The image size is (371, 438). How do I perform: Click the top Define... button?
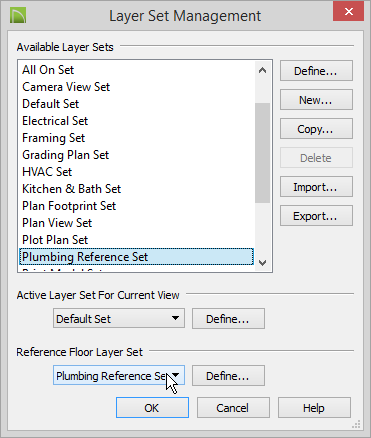pyautogui.click(x=316, y=71)
